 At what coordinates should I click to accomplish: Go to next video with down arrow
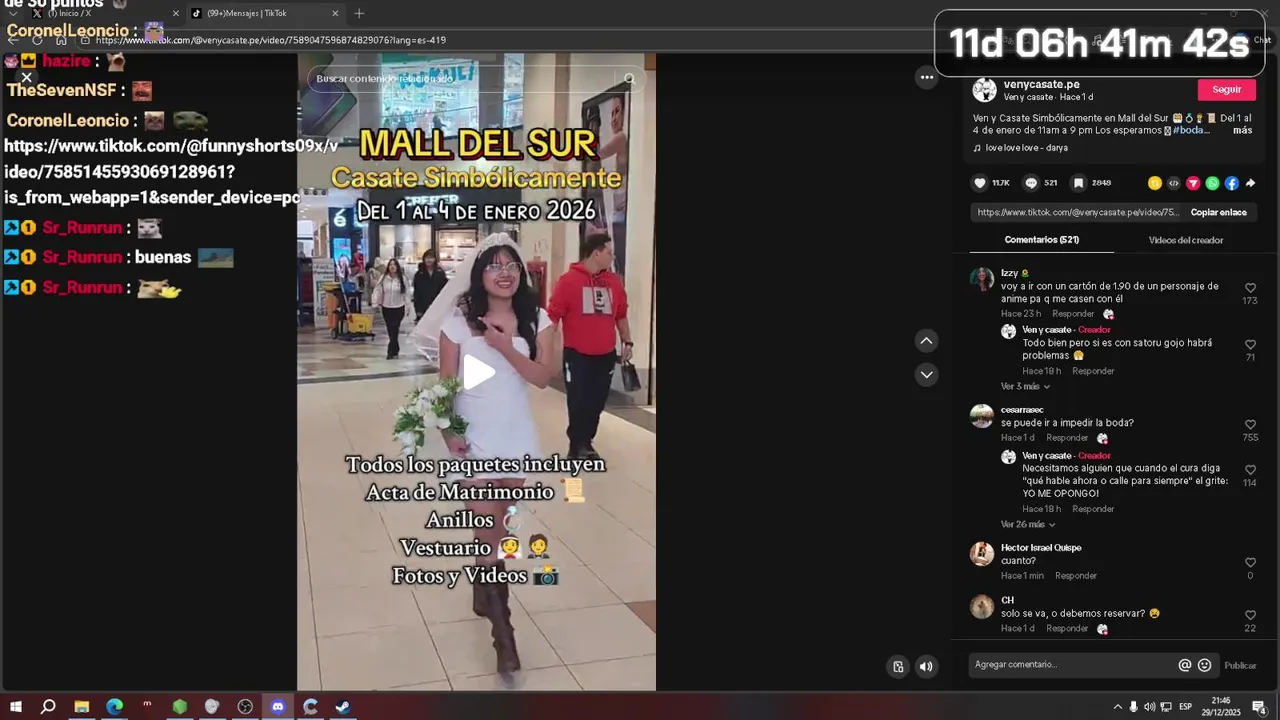click(926, 374)
